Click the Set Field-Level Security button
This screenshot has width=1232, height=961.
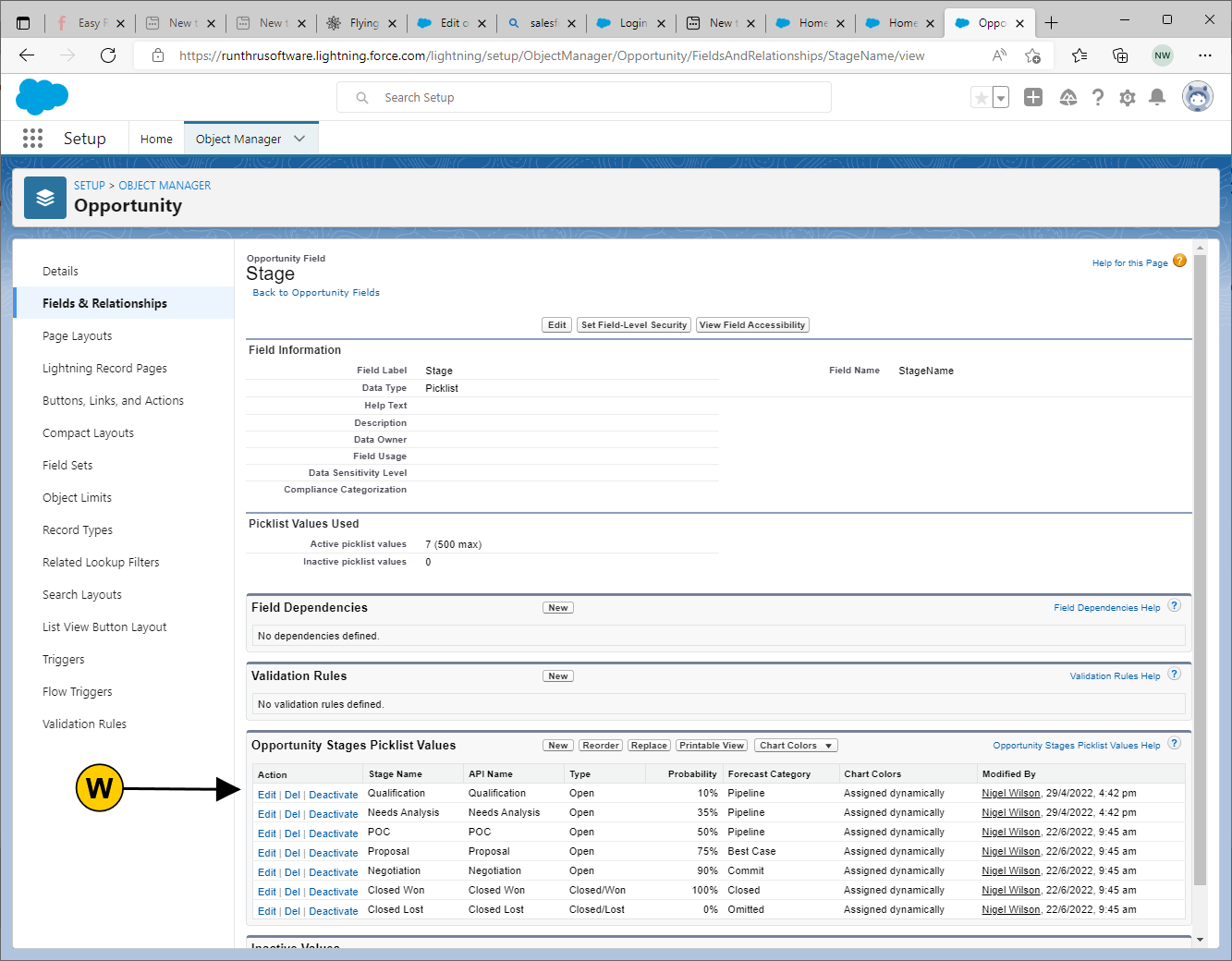click(633, 325)
